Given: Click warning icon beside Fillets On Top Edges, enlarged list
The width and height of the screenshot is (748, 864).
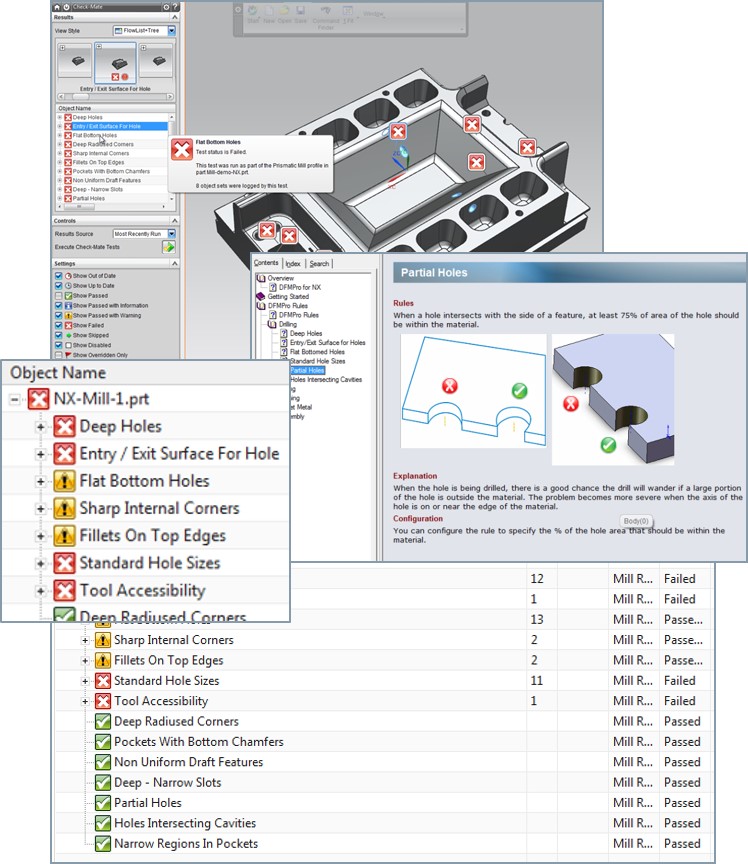Looking at the screenshot, I should coord(64,536).
